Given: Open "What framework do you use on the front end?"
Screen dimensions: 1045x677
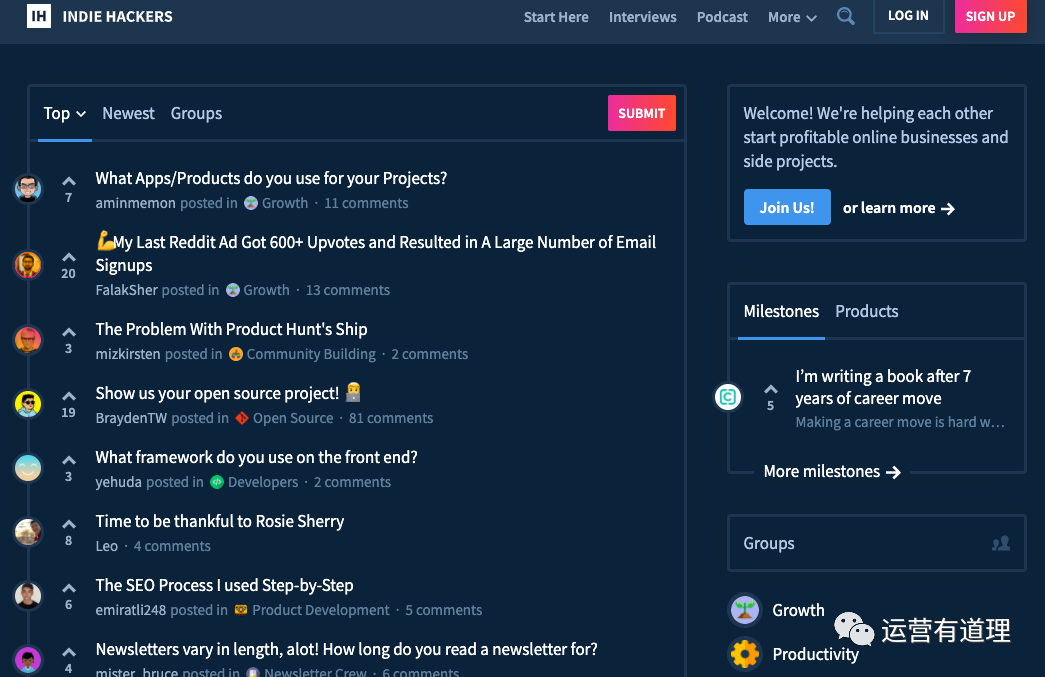Looking at the screenshot, I should coord(257,457).
